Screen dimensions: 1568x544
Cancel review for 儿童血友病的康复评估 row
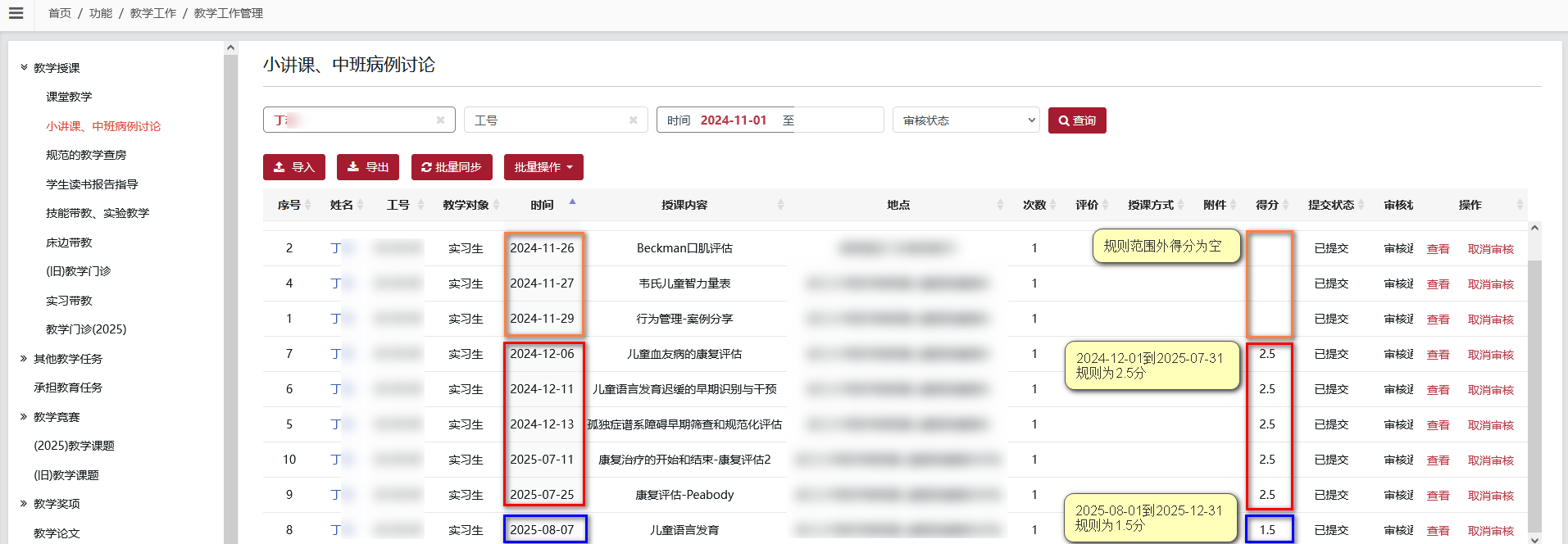point(1490,355)
